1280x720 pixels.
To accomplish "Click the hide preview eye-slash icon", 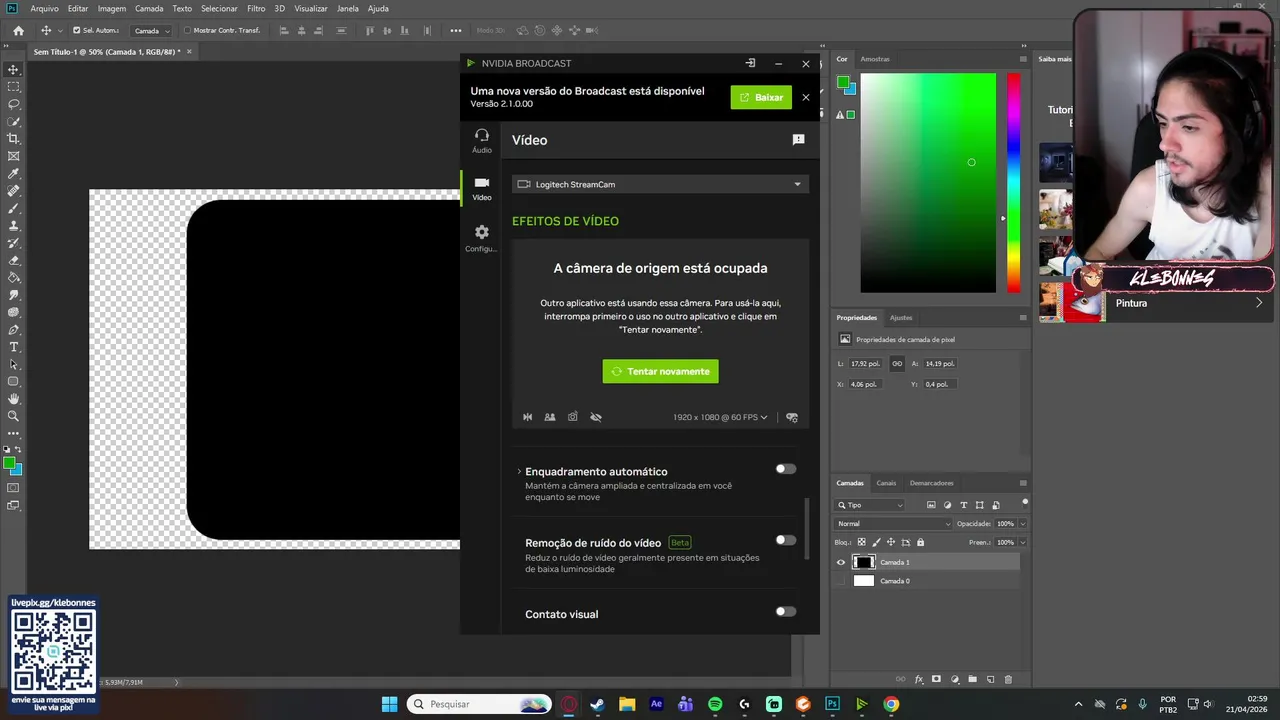I will pos(596,417).
